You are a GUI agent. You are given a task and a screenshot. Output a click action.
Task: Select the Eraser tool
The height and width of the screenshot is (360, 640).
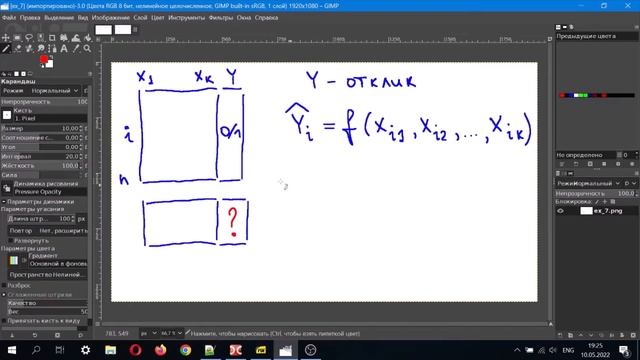pos(17,49)
